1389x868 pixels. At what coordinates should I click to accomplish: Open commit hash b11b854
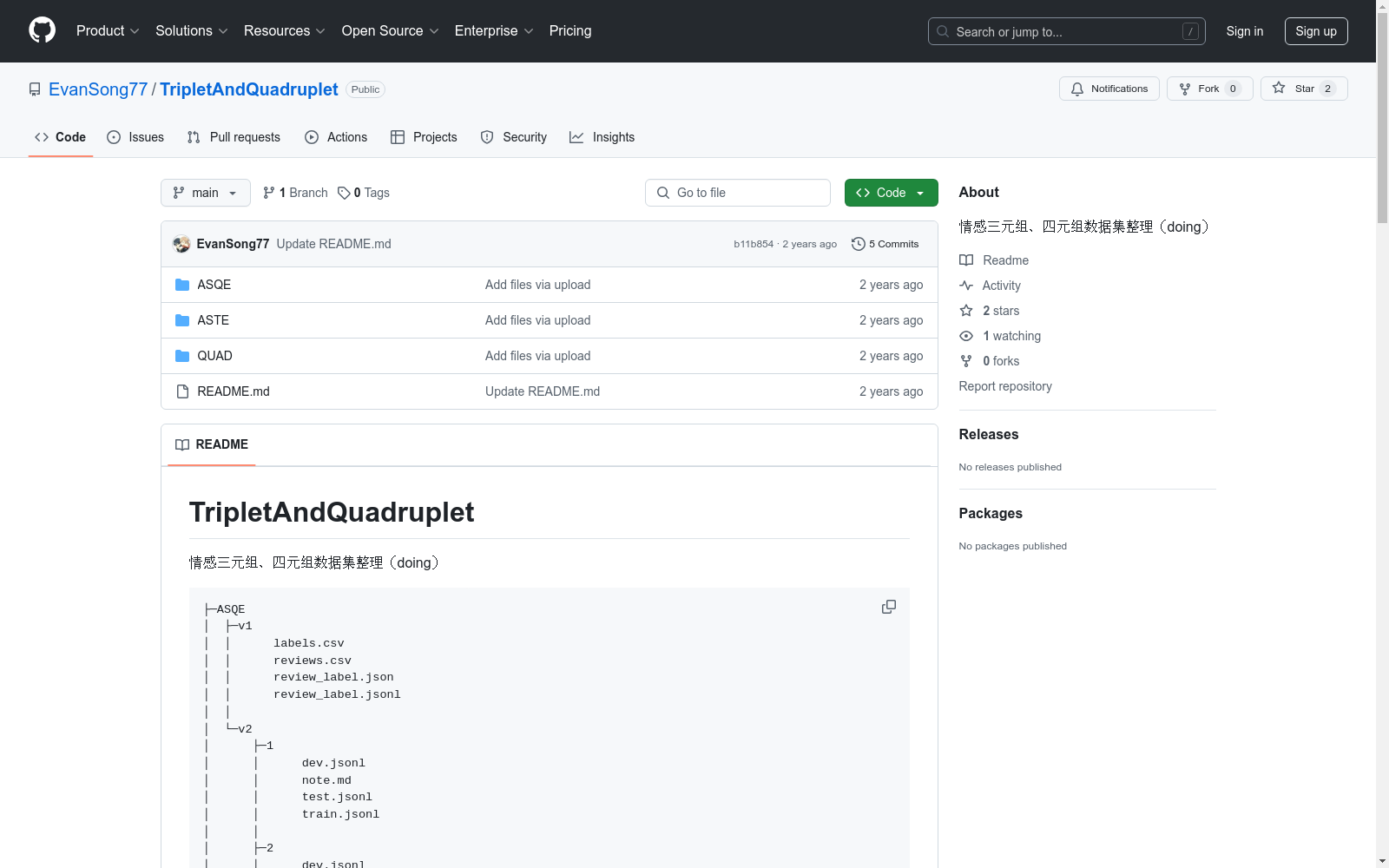point(754,244)
